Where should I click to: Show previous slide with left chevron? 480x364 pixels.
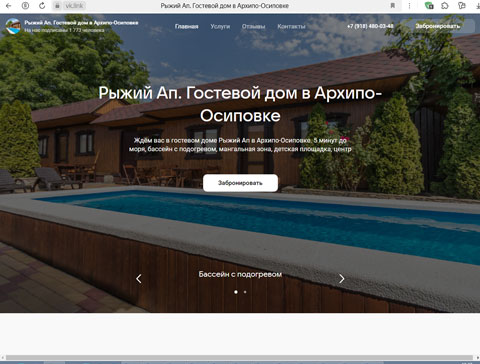139,279
